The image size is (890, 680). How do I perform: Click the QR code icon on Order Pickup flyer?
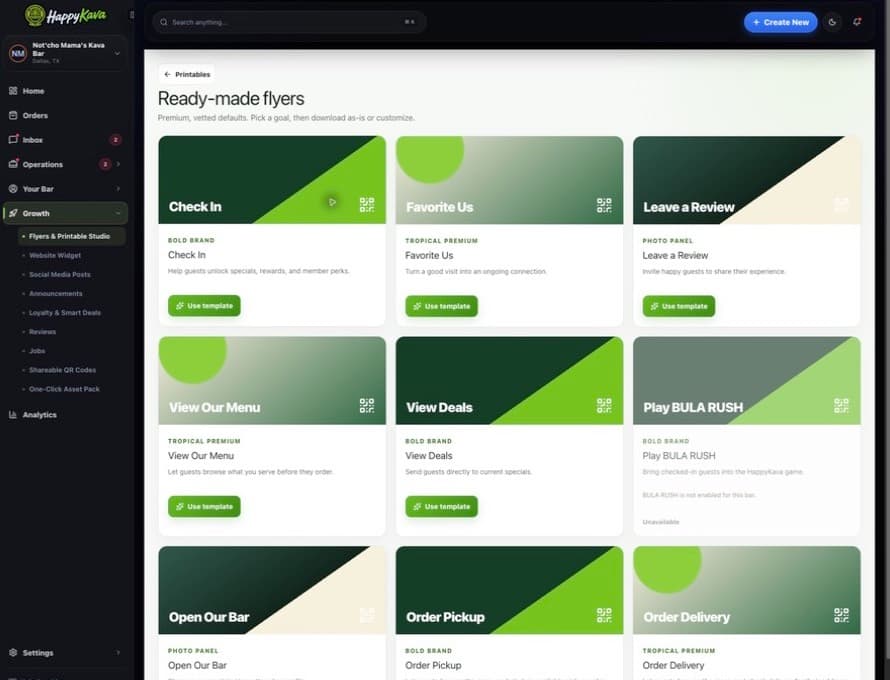[x=604, y=615]
